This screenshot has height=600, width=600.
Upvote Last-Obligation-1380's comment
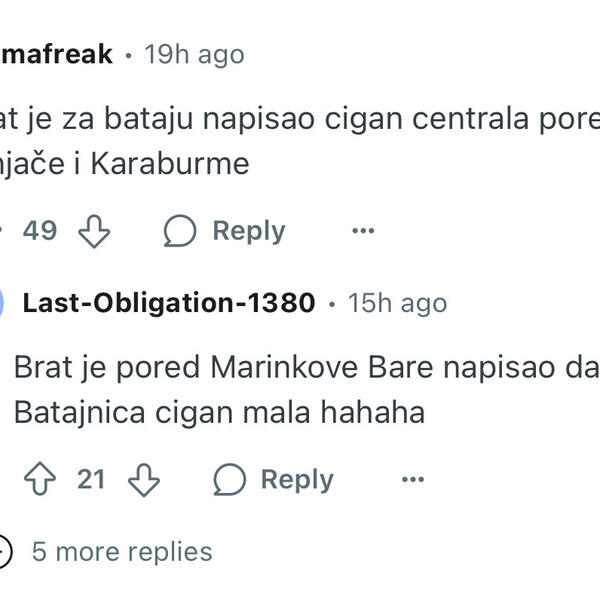40,480
